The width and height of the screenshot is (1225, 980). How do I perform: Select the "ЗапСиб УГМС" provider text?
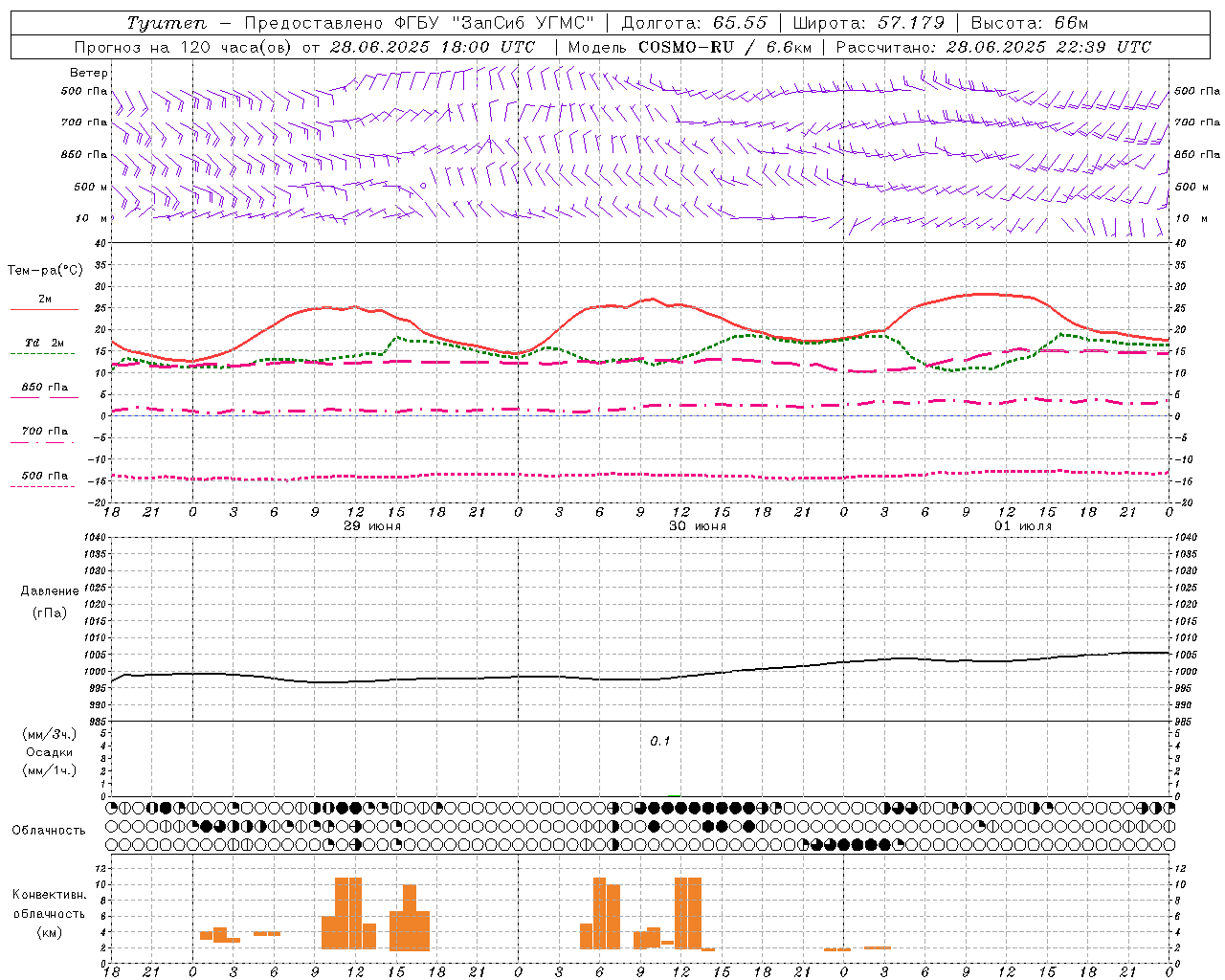523,23
